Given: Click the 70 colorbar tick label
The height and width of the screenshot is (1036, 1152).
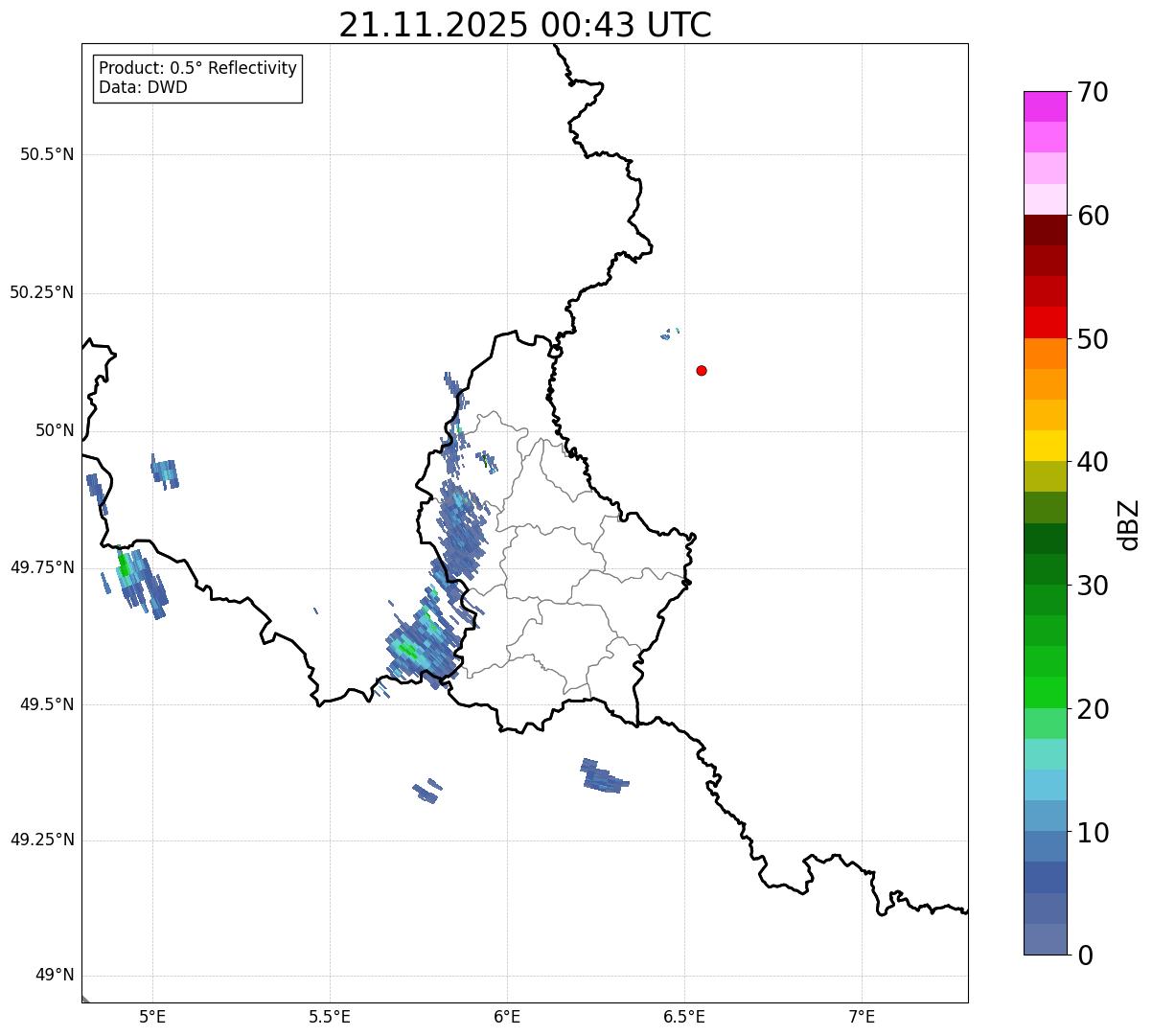Looking at the screenshot, I should click(1093, 92).
